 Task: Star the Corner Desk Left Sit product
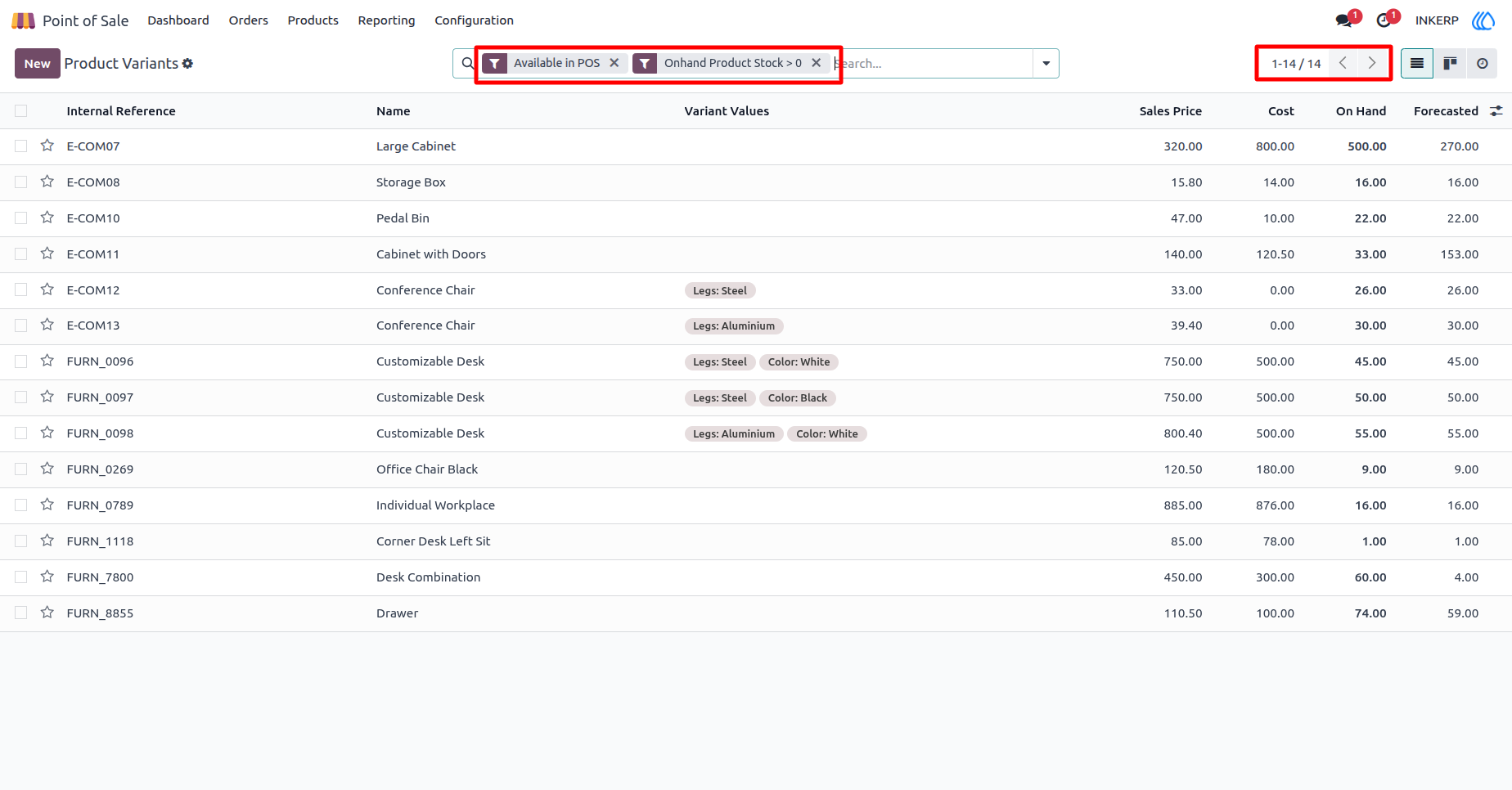tap(47, 541)
